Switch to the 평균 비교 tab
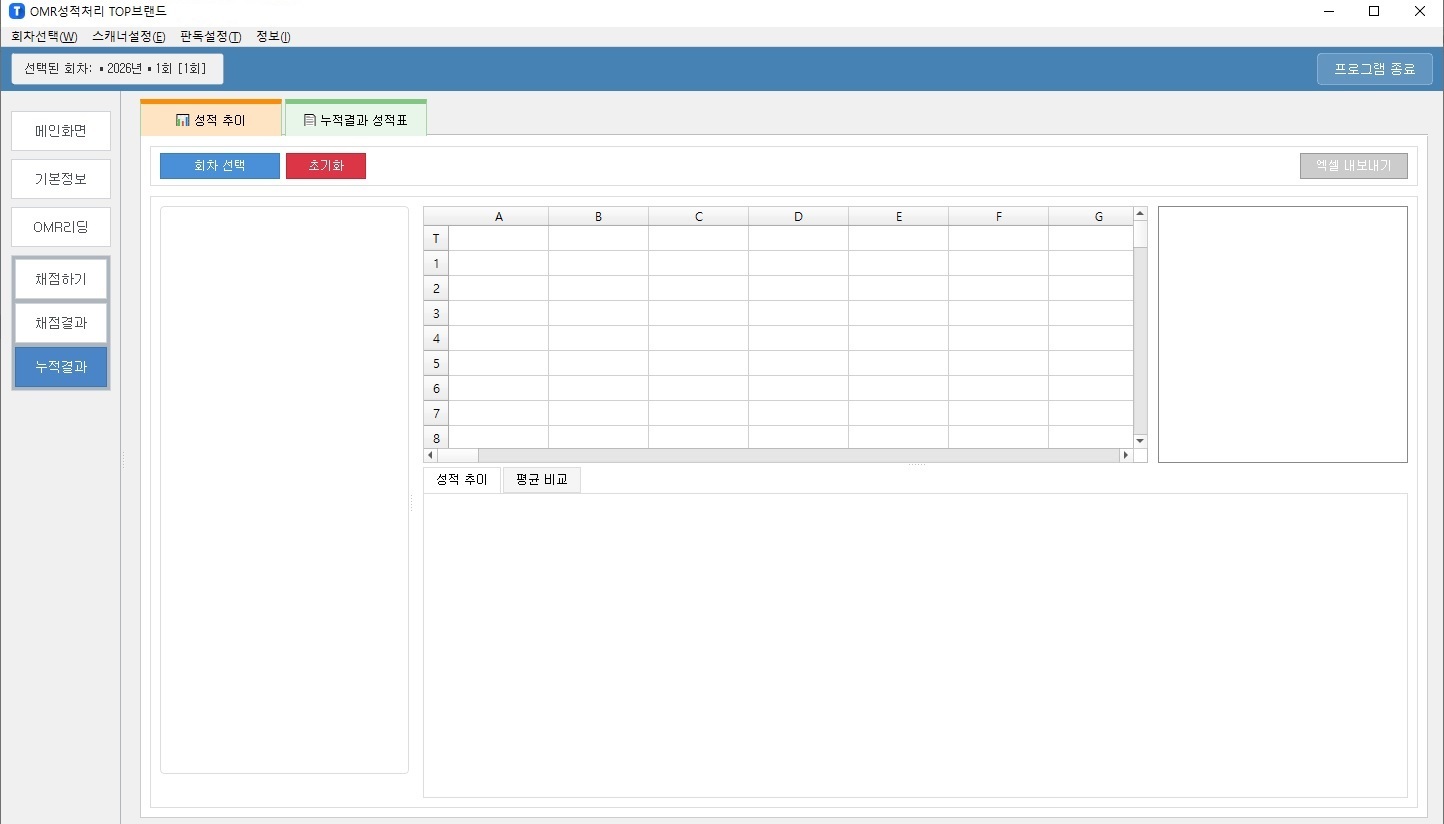This screenshot has width=1444, height=824. tap(541, 480)
